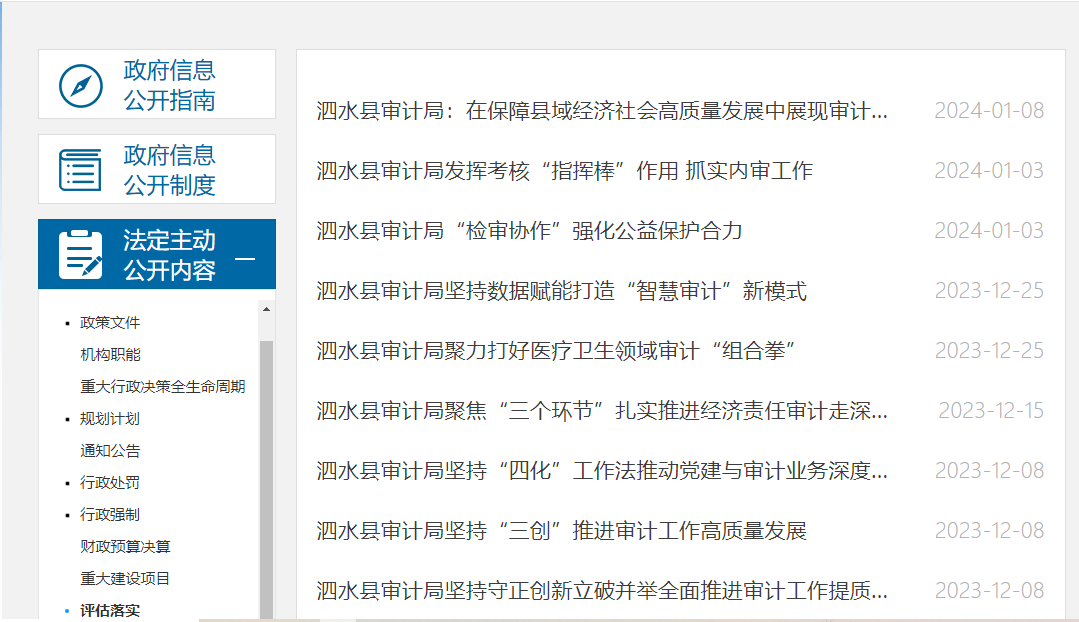
Task: Click the sidebar scrollbar up arrow
Action: [x=266, y=310]
